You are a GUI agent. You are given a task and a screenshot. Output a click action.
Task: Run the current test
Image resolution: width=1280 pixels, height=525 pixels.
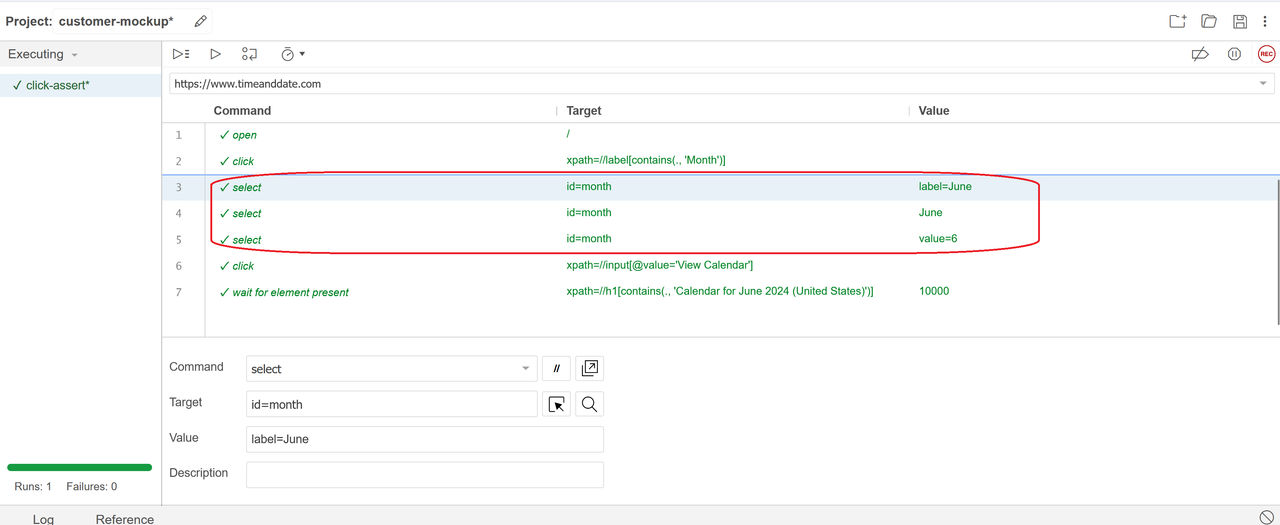click(215, 54)
